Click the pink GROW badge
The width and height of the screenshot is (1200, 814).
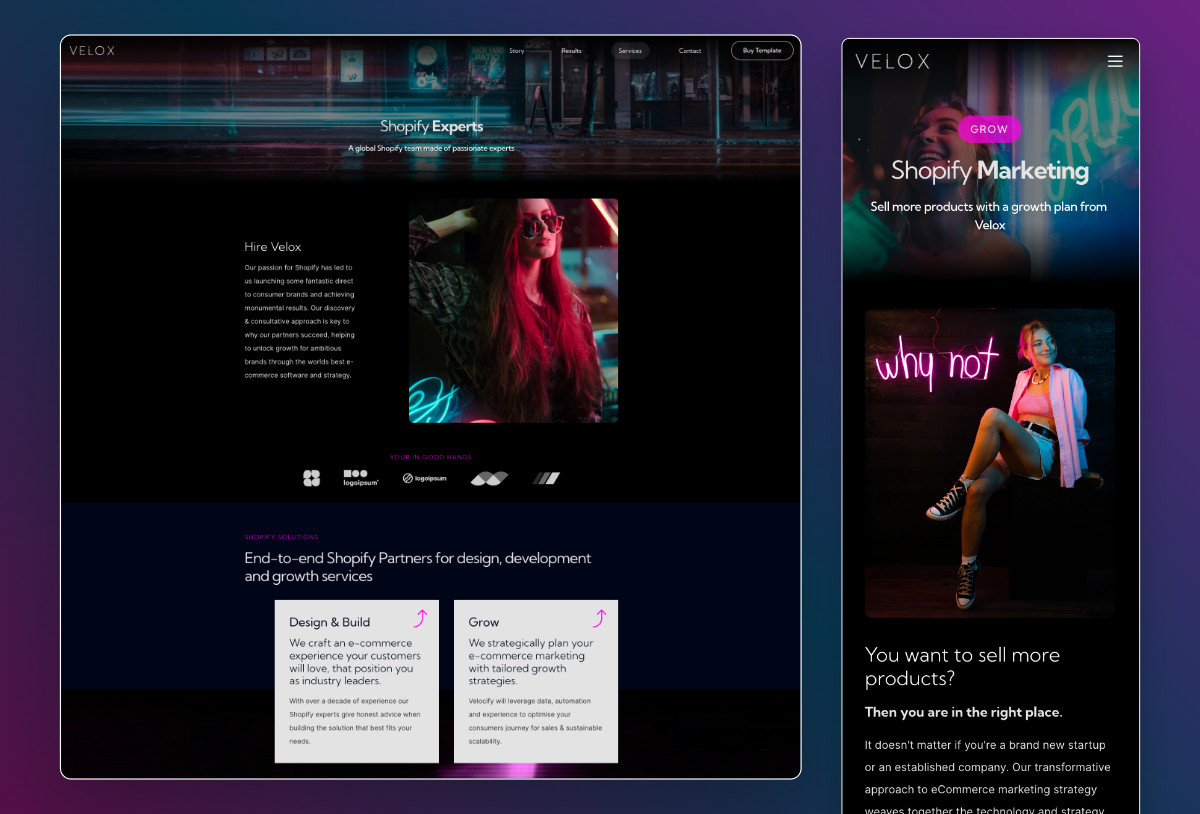coord(989,129)
